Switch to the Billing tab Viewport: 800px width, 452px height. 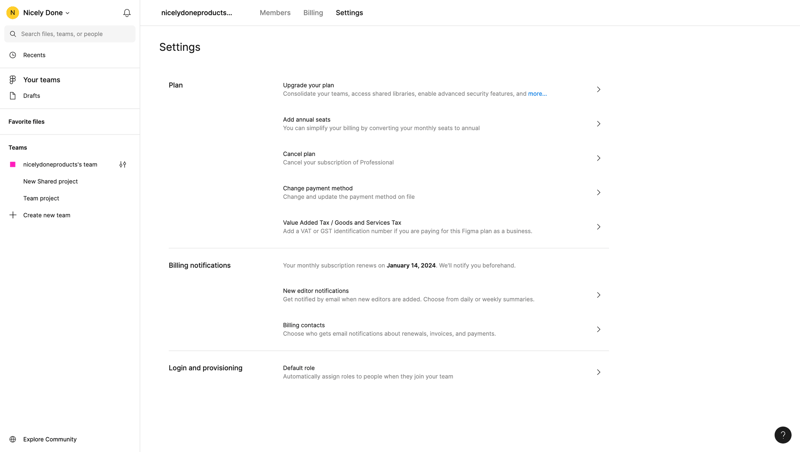tap(313, 13)
